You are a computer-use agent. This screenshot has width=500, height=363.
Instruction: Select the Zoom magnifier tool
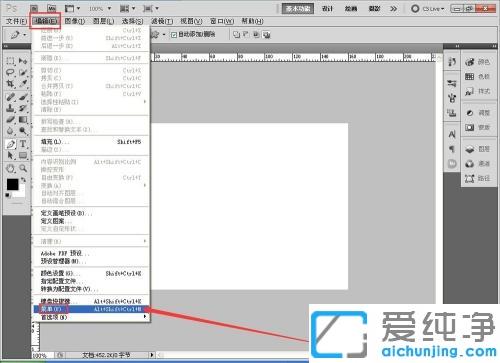tap(23, 168)
